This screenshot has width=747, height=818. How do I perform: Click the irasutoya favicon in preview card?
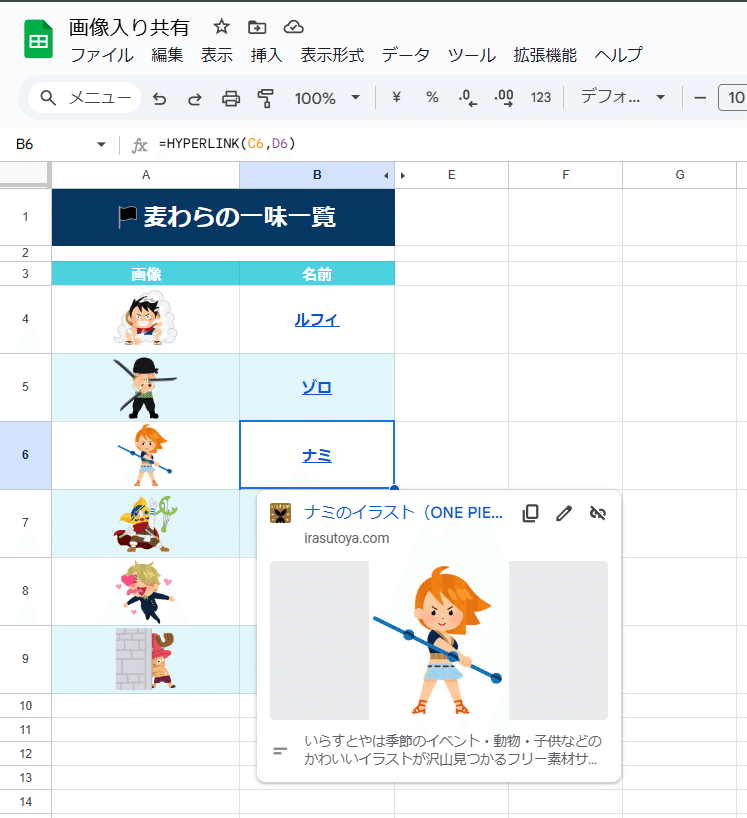click(280, 513)
